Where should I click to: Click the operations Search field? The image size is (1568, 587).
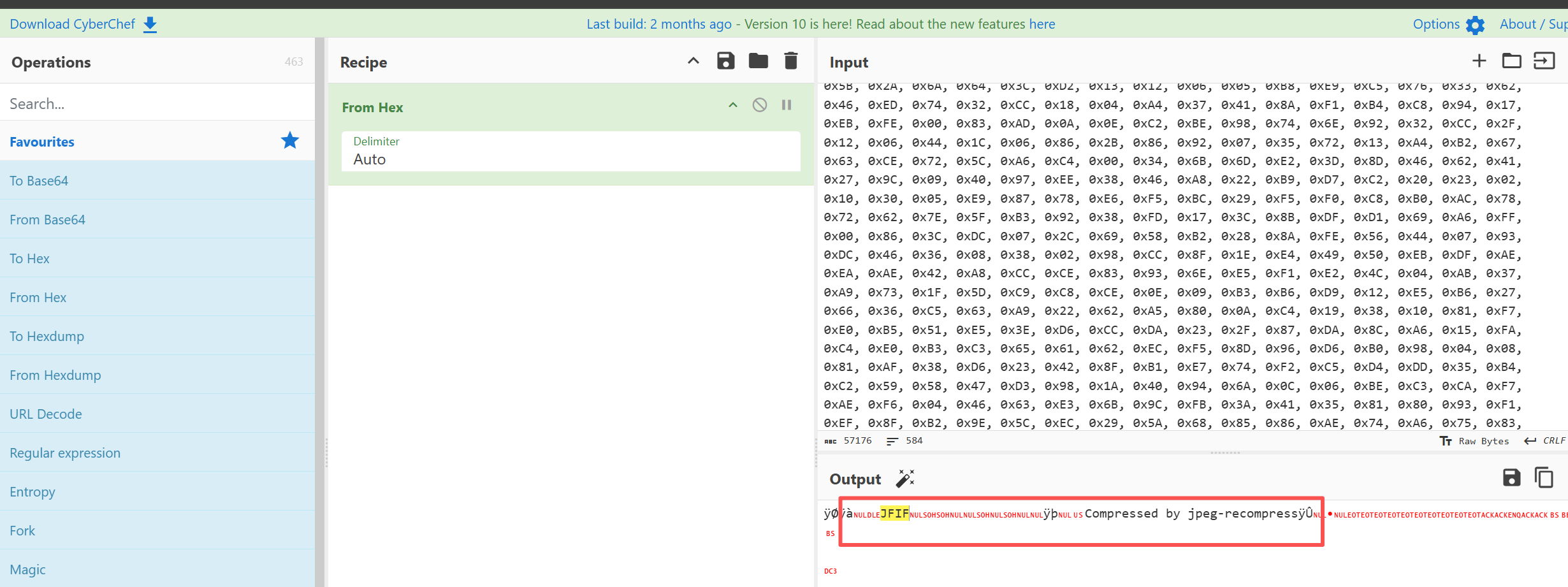pos(157,103)
